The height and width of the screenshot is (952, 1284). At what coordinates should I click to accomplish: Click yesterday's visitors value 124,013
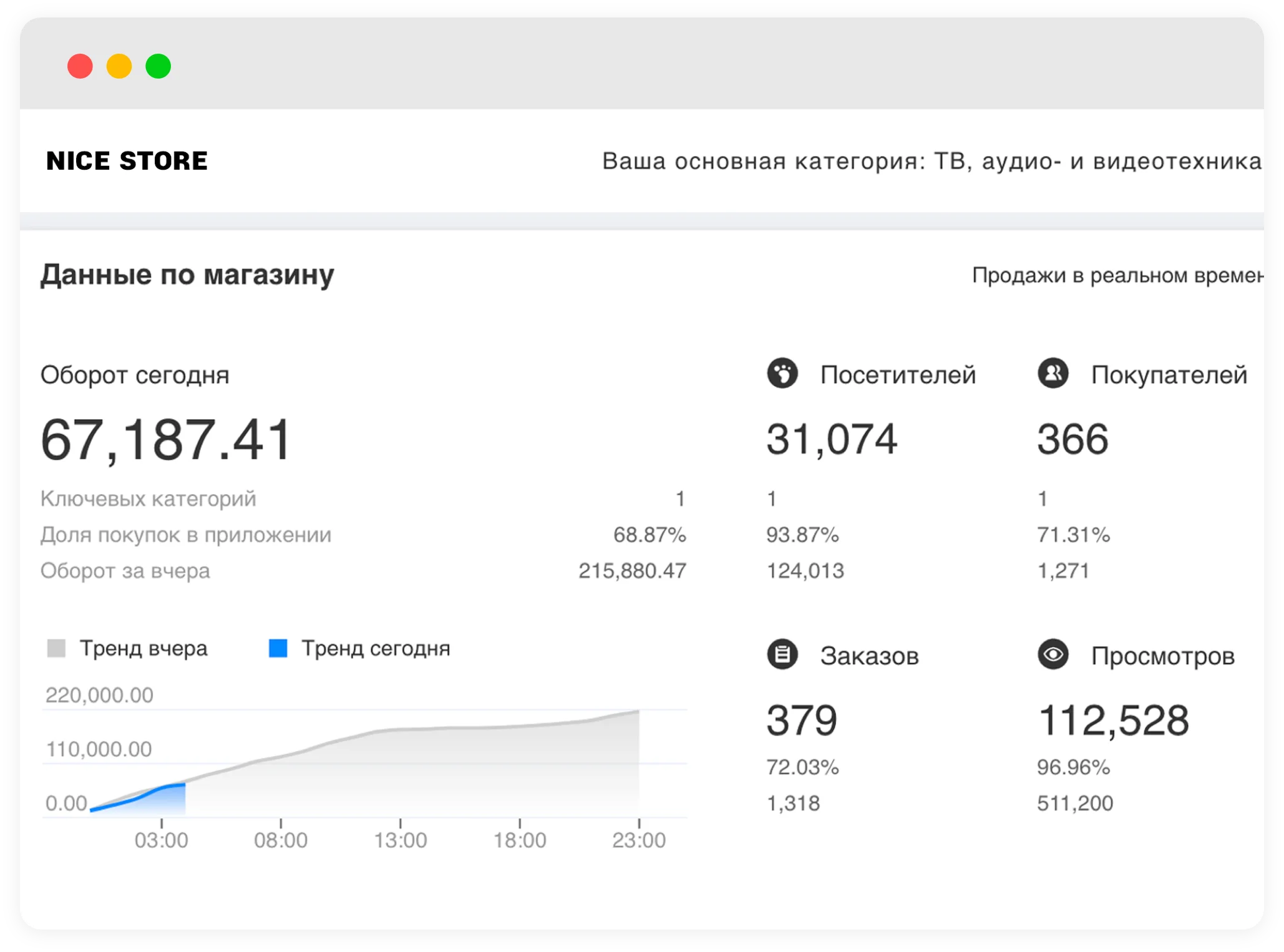pos(805,571)
